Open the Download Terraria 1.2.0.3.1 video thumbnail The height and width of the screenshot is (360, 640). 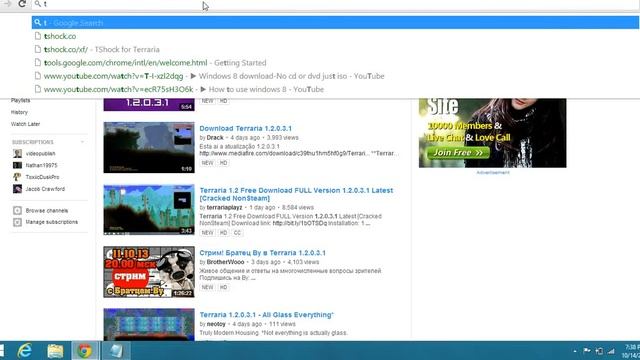coord(149,147)
